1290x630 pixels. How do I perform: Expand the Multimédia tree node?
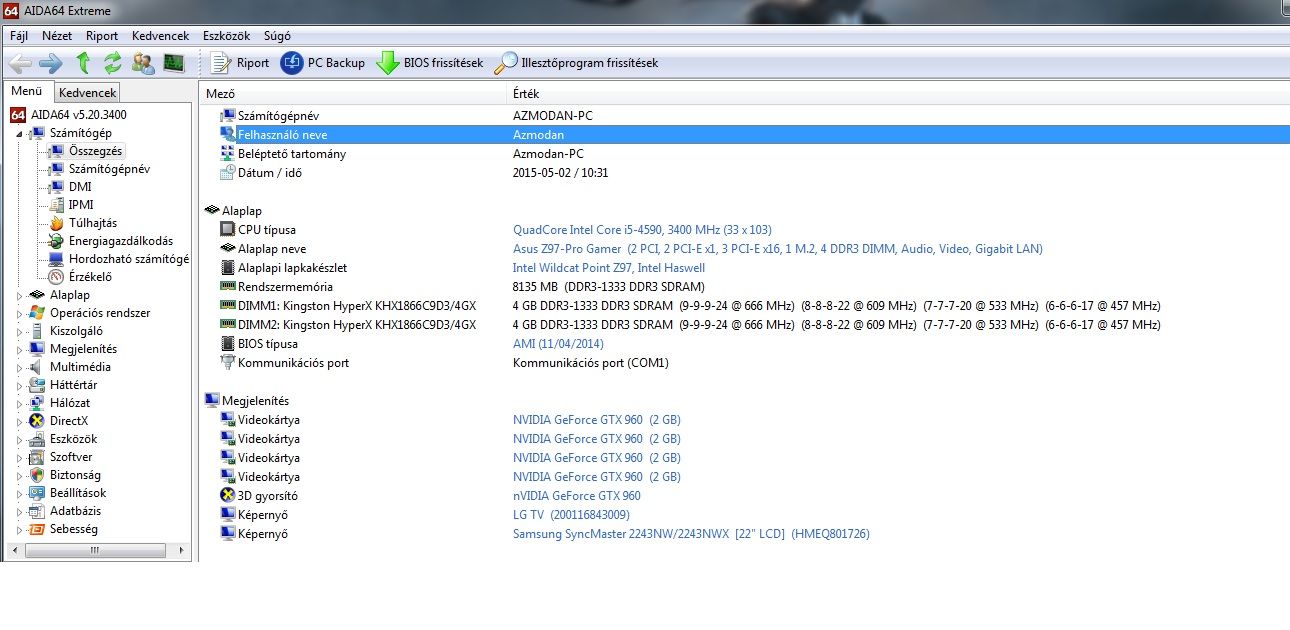pos(20,367)
